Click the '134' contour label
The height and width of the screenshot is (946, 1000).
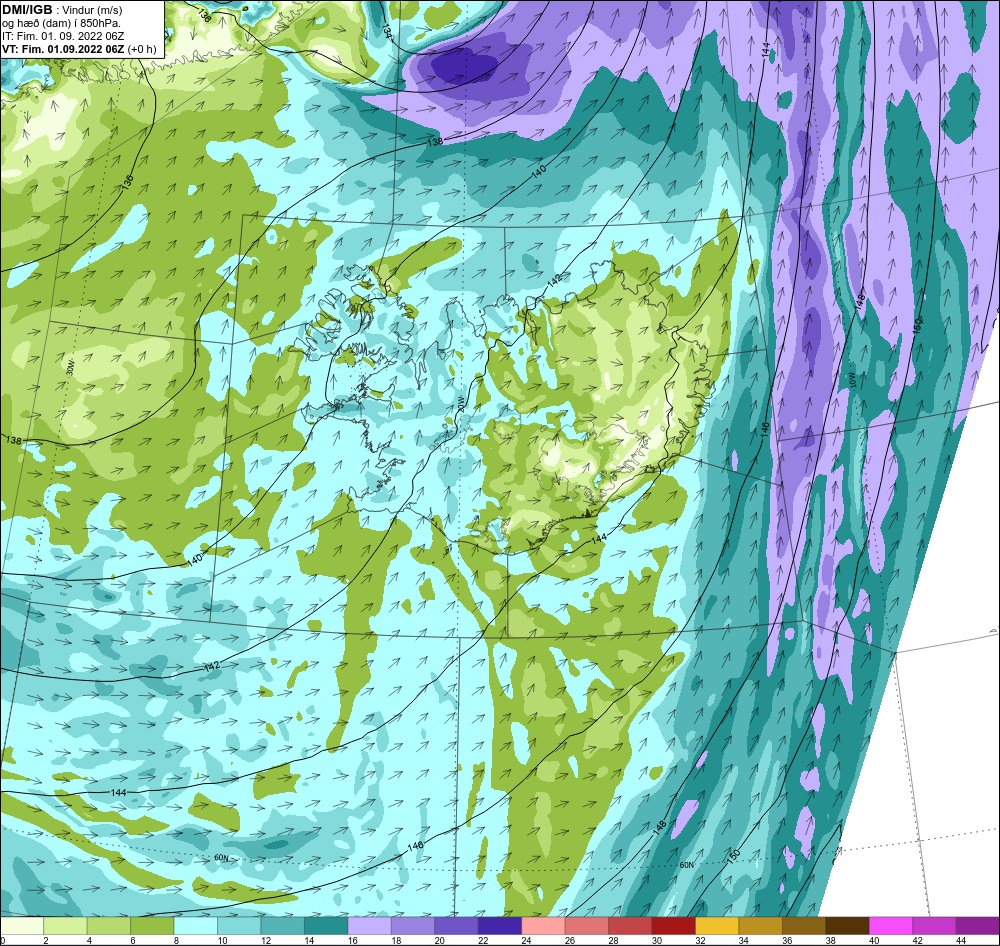coord(386,29)
